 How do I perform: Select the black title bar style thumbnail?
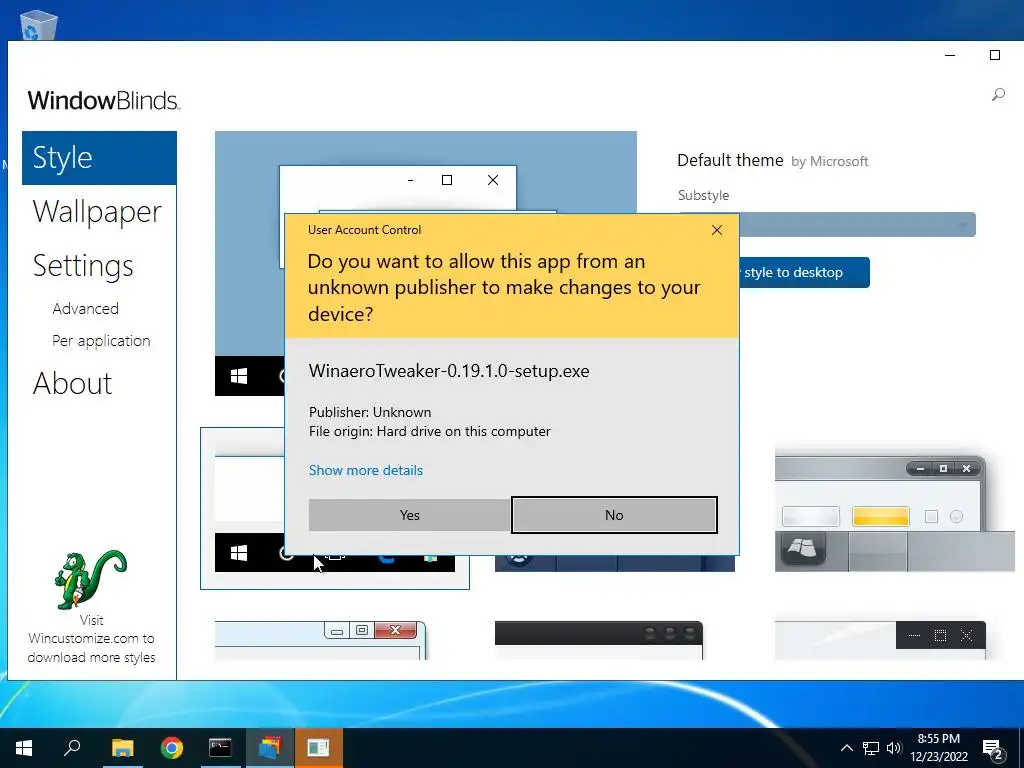tap(599, 640)
